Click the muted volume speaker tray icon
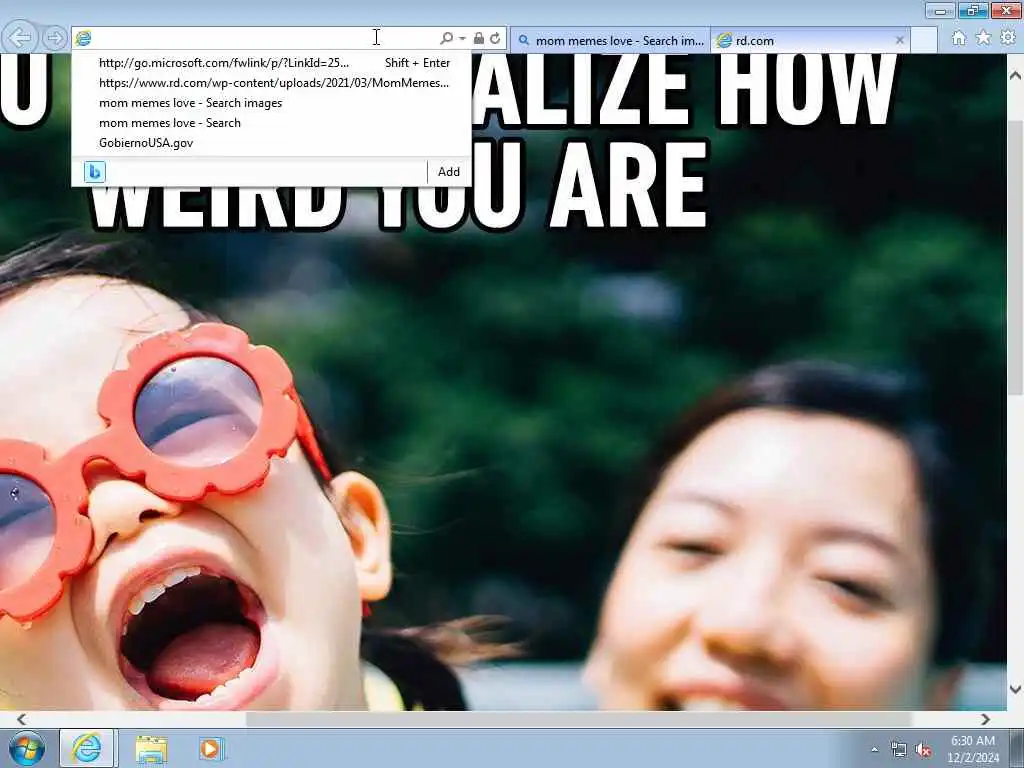Viewport: 1024px width, 768px height. point(923,750)
